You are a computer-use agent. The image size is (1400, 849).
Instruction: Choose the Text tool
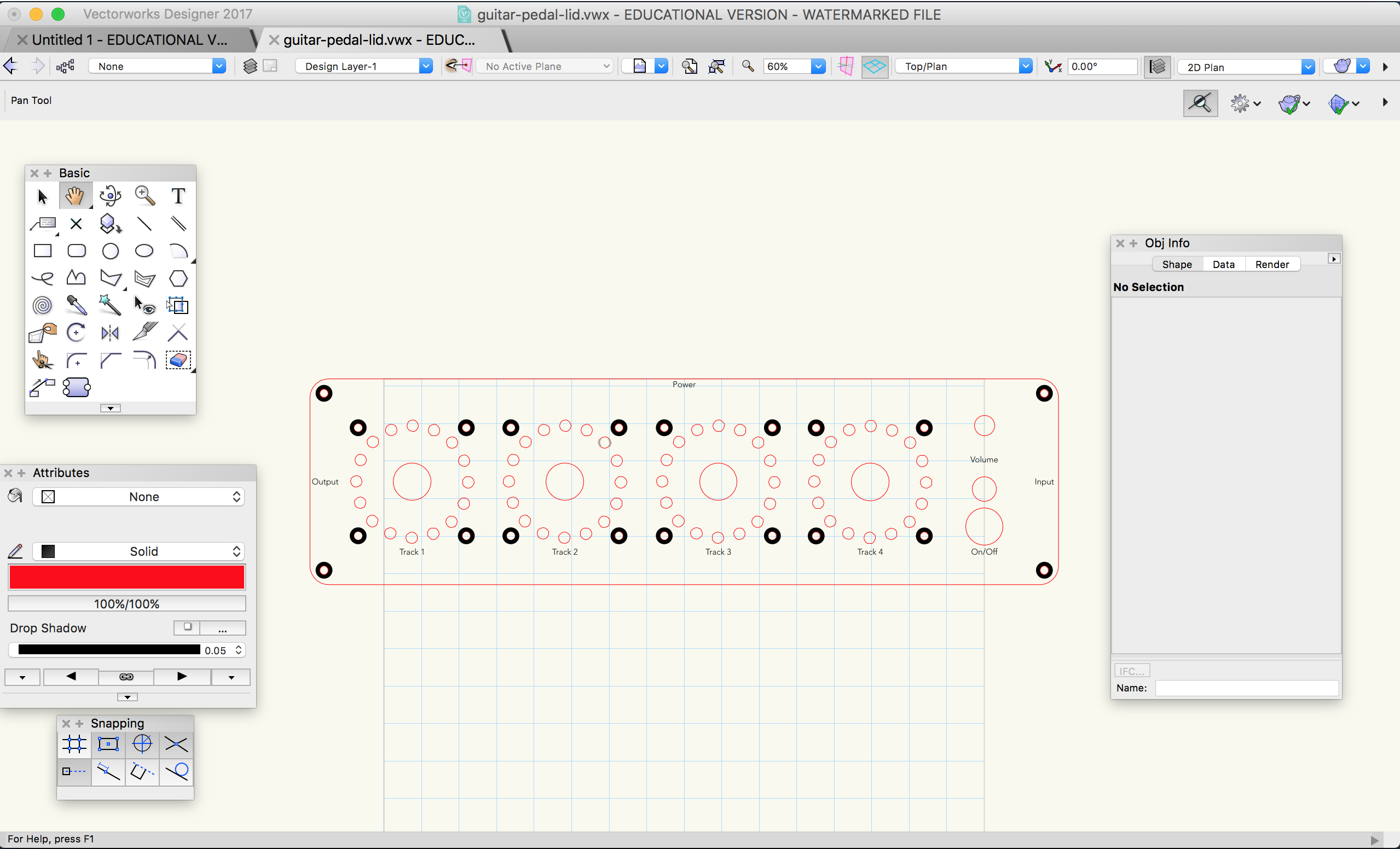[x=178, y=196]
